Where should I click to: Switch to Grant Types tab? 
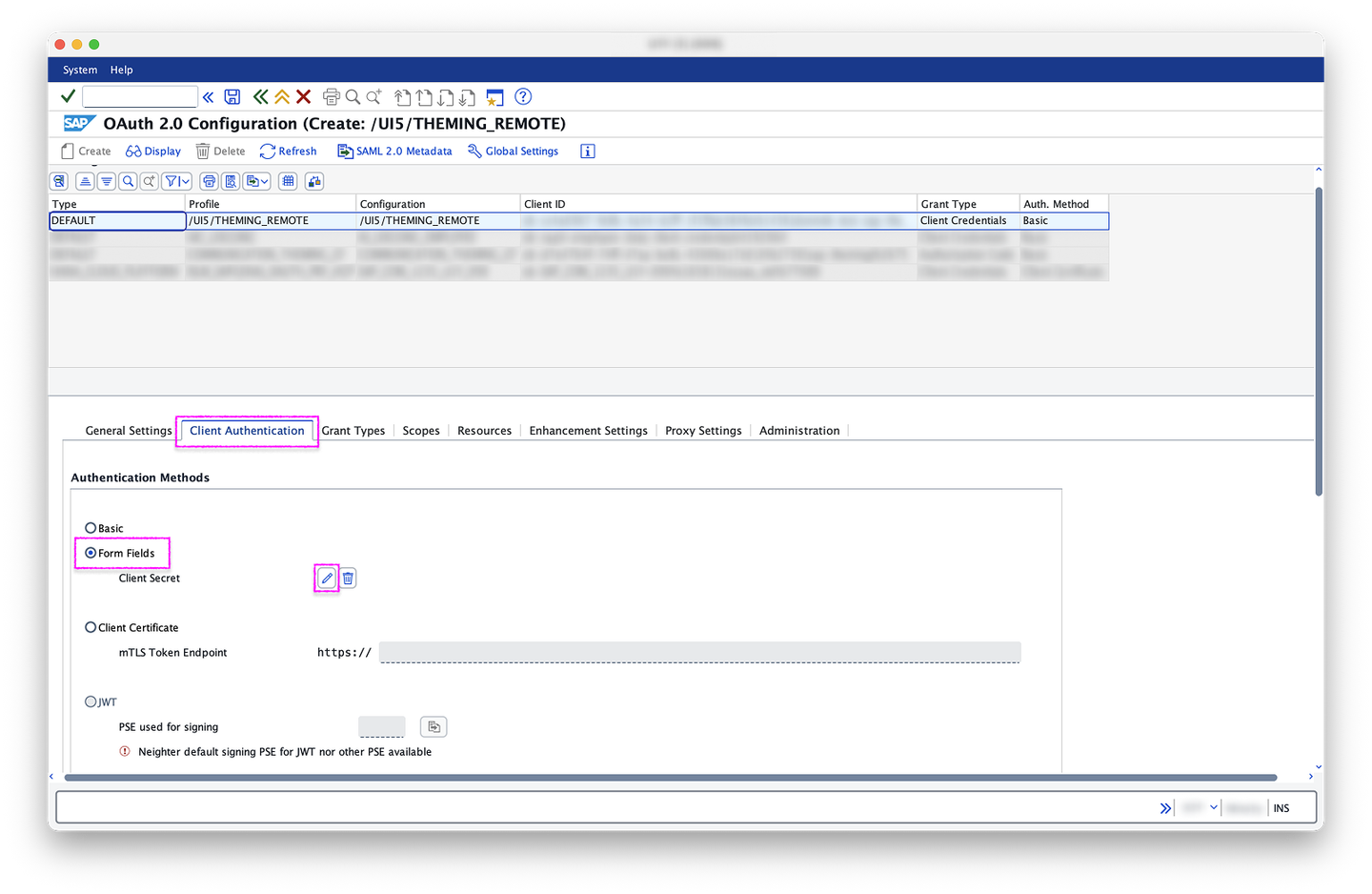[x=353, y=431]
